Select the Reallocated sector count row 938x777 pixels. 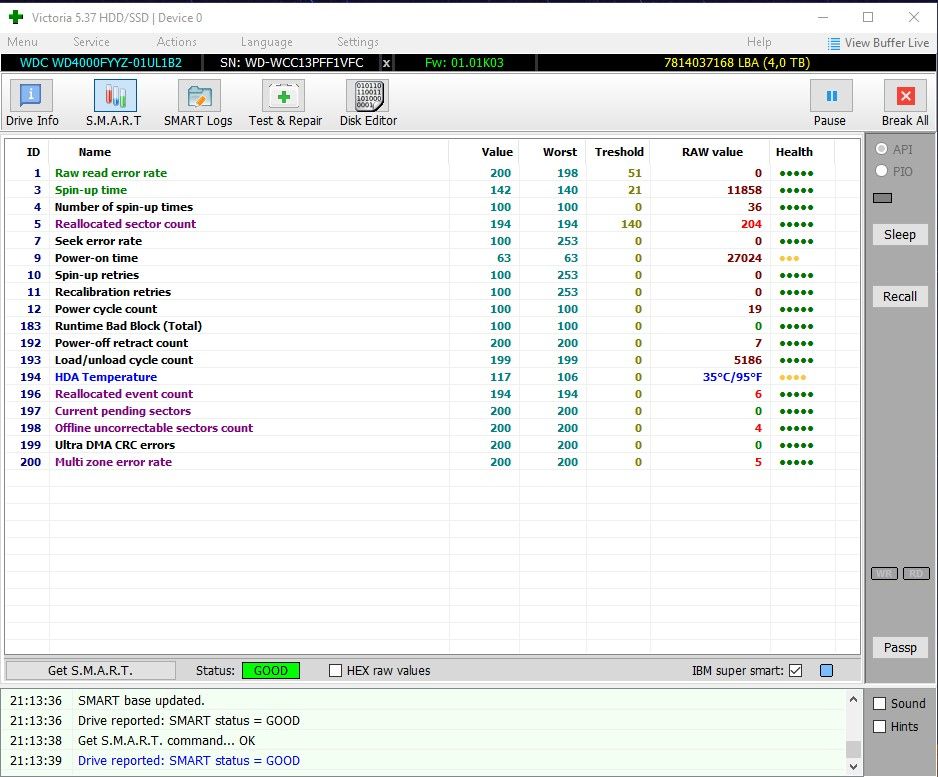432,224
